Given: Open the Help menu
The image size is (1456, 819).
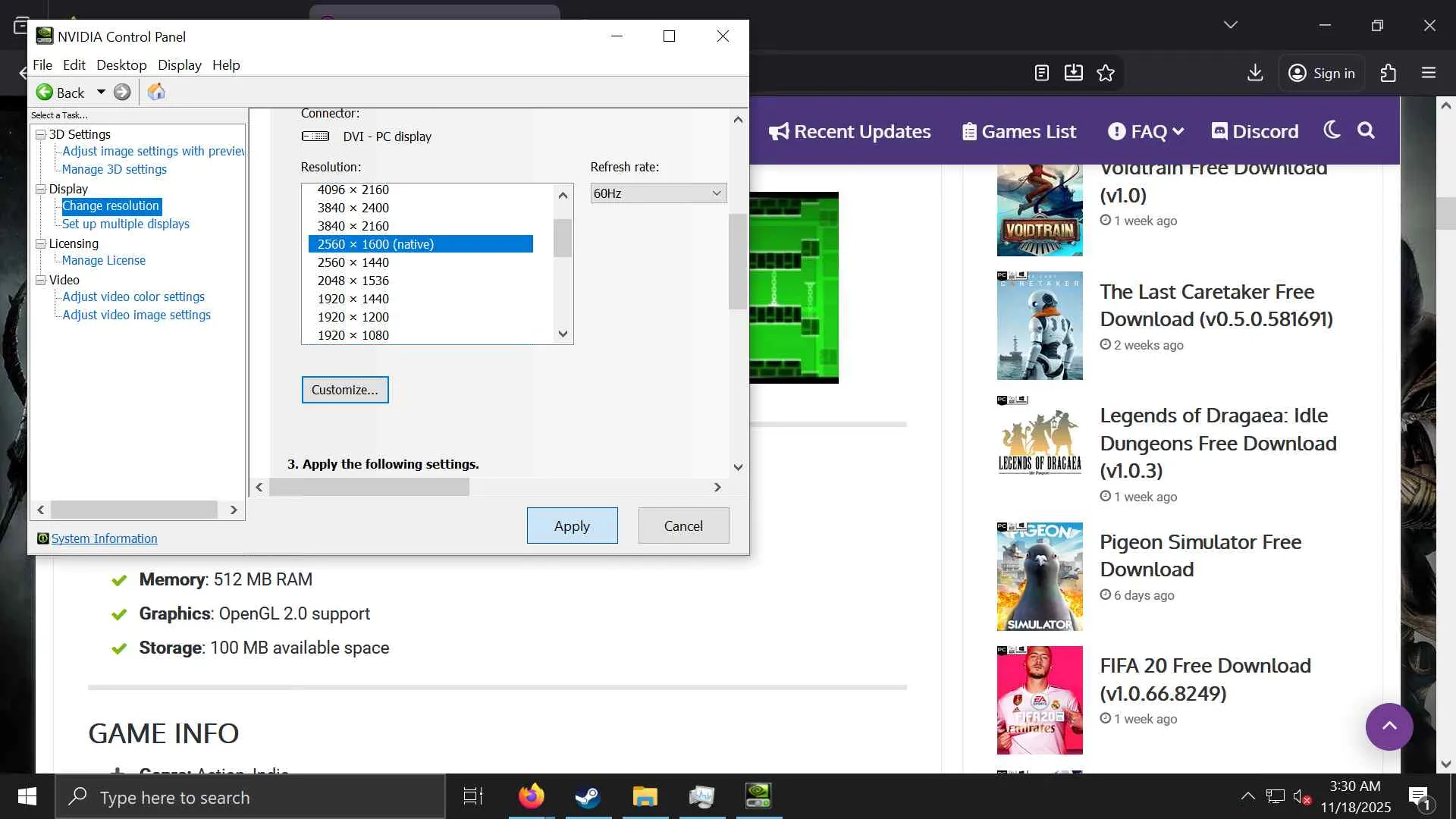Looking at the screenshot, I should 226,65.
